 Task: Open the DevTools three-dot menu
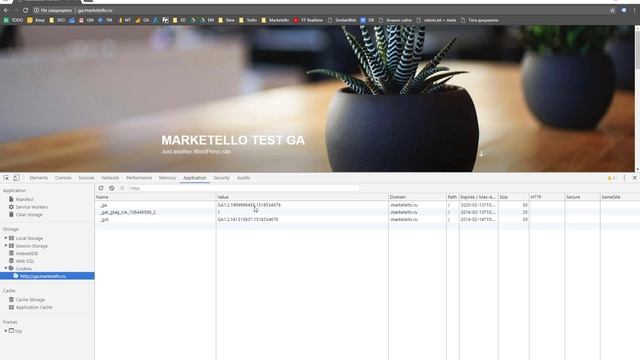click(624, 178)
